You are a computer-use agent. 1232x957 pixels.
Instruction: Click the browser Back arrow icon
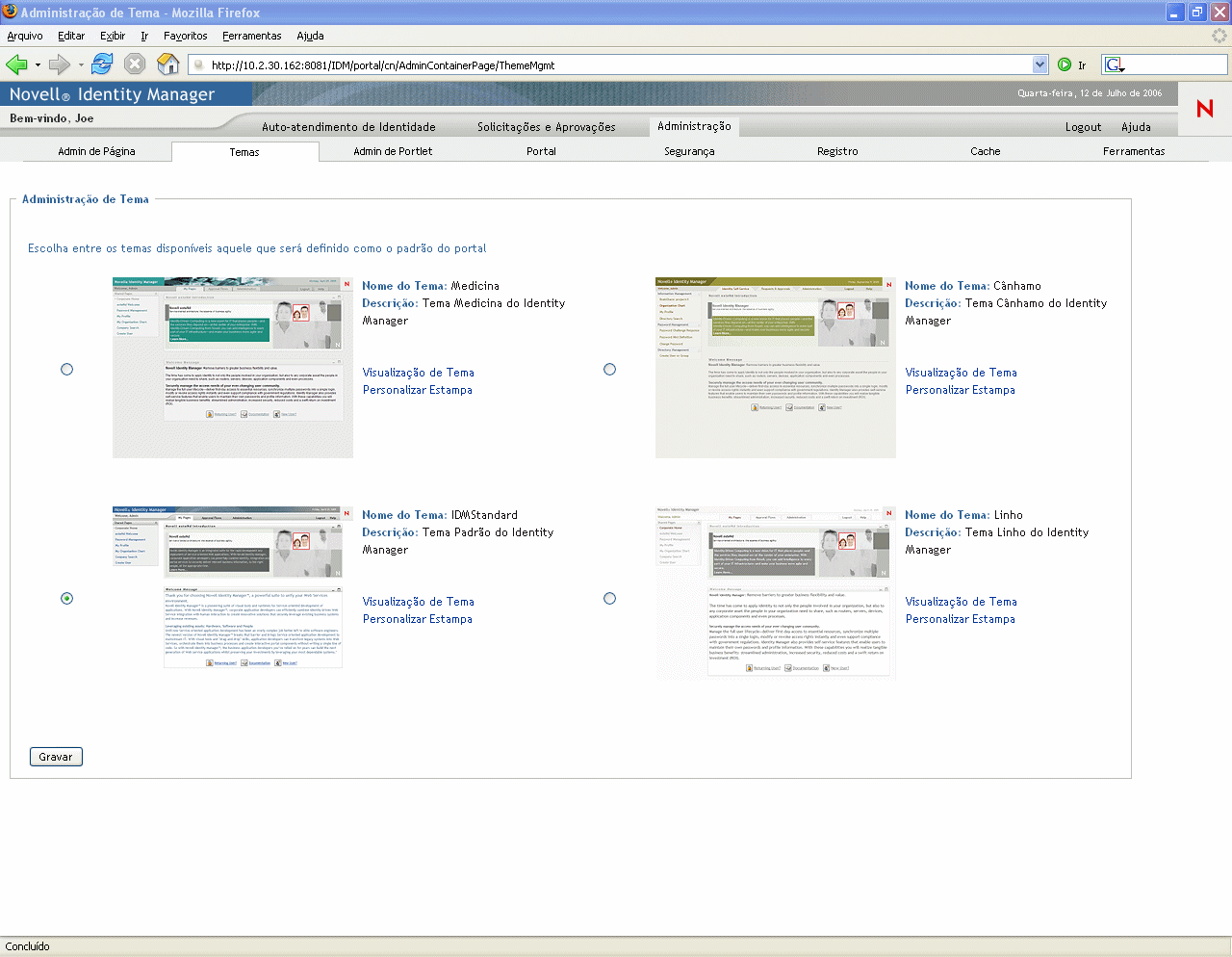[16, 65]
